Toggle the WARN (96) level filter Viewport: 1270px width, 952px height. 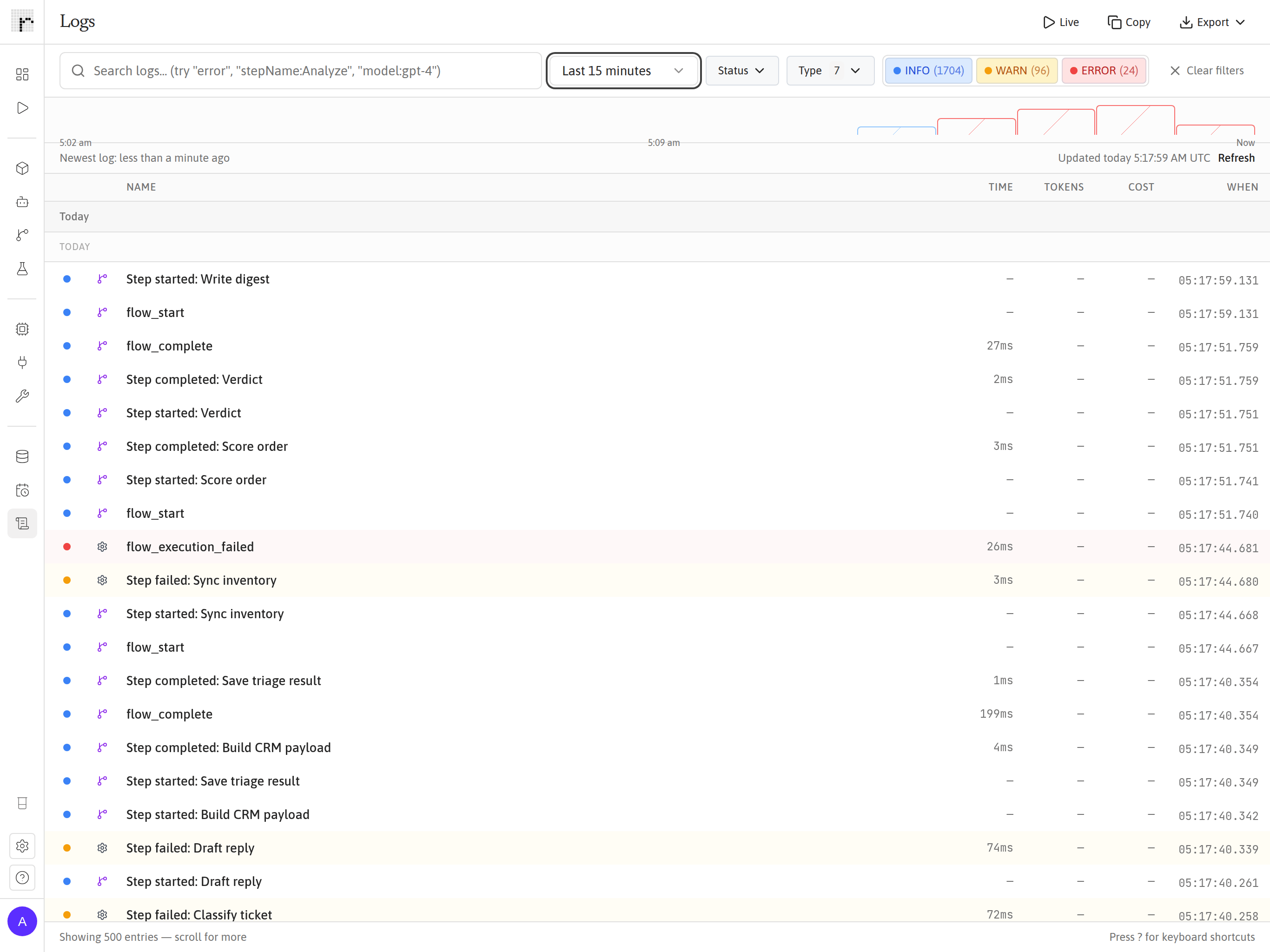(x=1017, y=71)
